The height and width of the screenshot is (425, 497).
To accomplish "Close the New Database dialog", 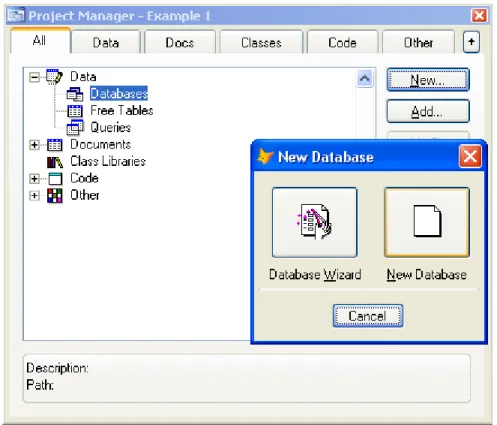I will [x=470, y=156].
